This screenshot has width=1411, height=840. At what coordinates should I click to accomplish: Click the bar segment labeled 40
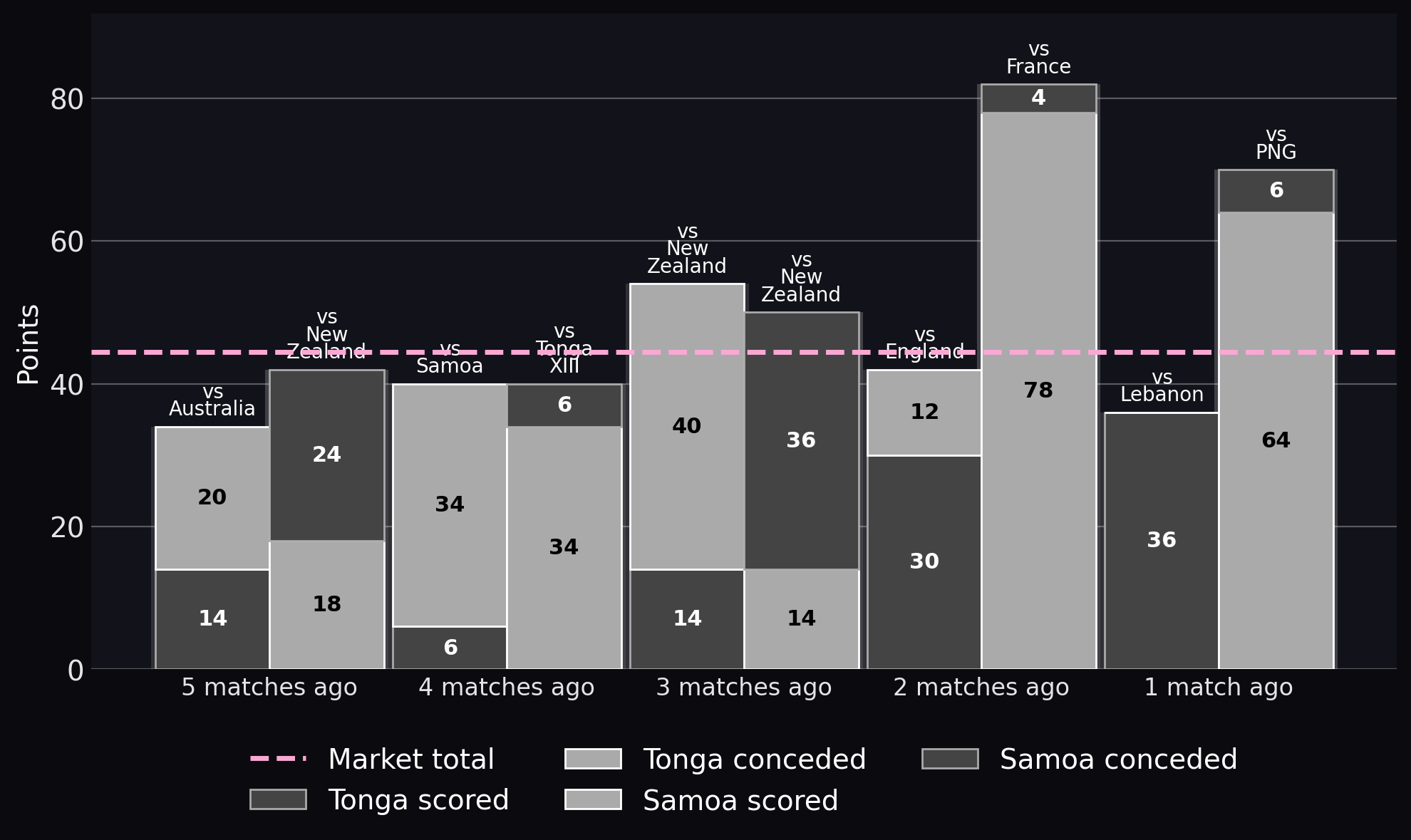coord(687,426)
